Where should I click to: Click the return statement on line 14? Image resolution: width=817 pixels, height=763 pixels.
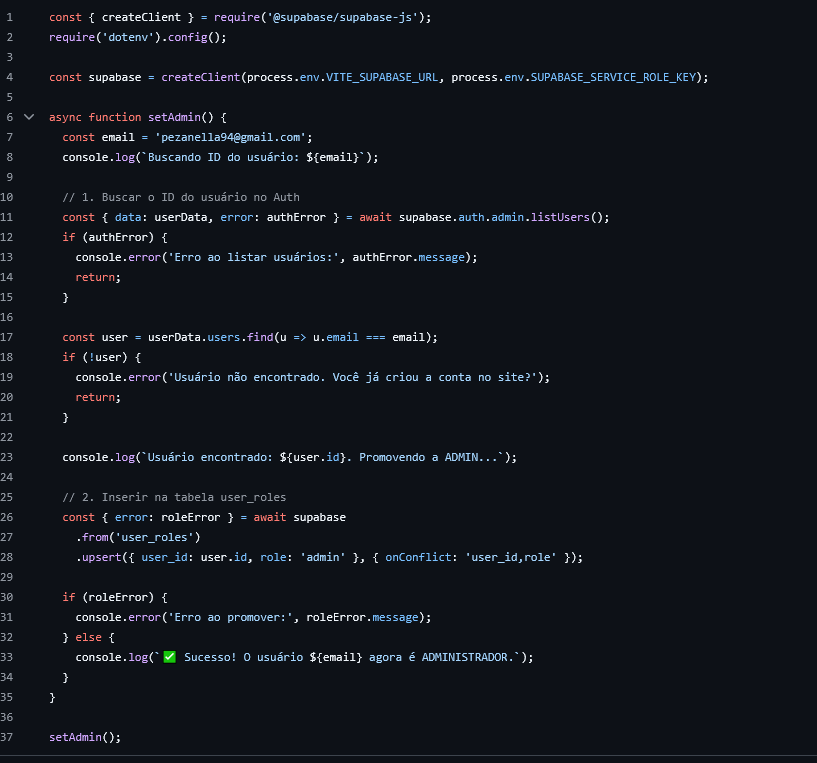click(x=98, y=277)
